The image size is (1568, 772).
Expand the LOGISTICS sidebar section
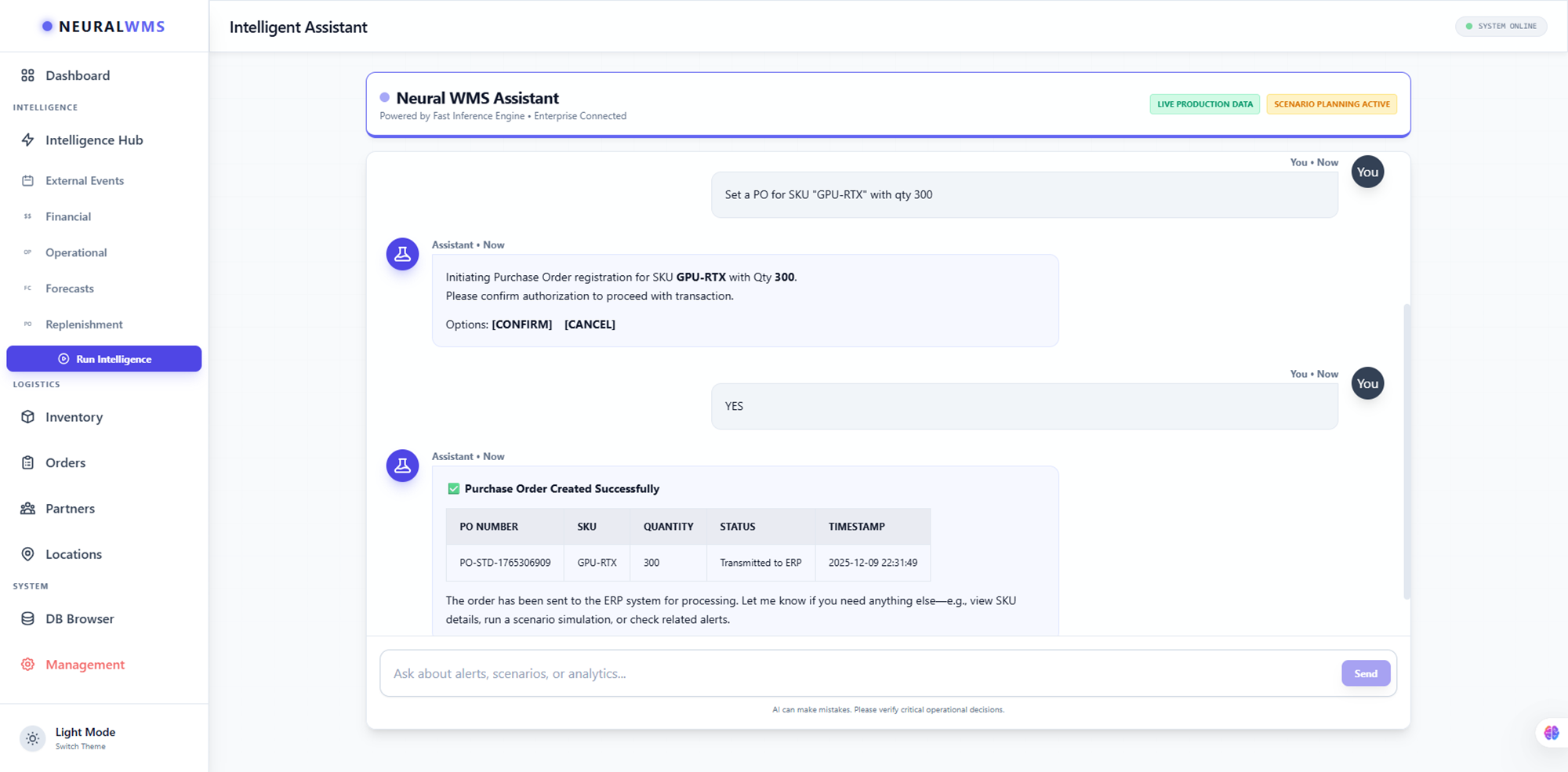[37, 384]
